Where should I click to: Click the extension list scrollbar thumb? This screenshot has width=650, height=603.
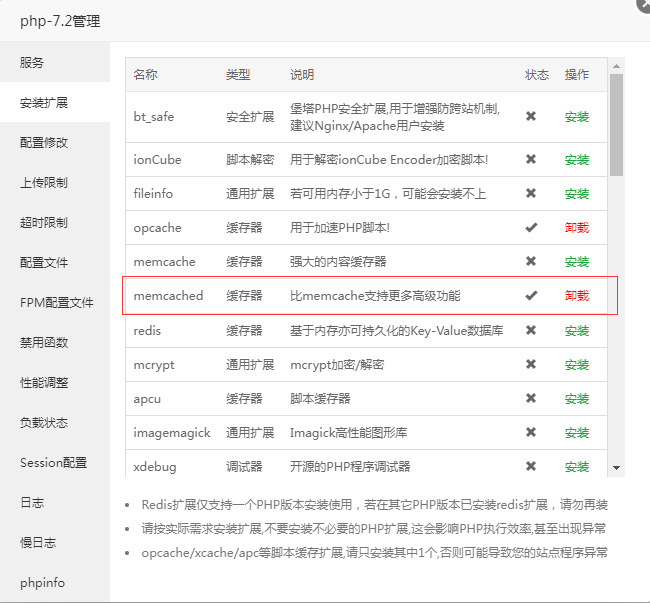(x=616, y=125)
